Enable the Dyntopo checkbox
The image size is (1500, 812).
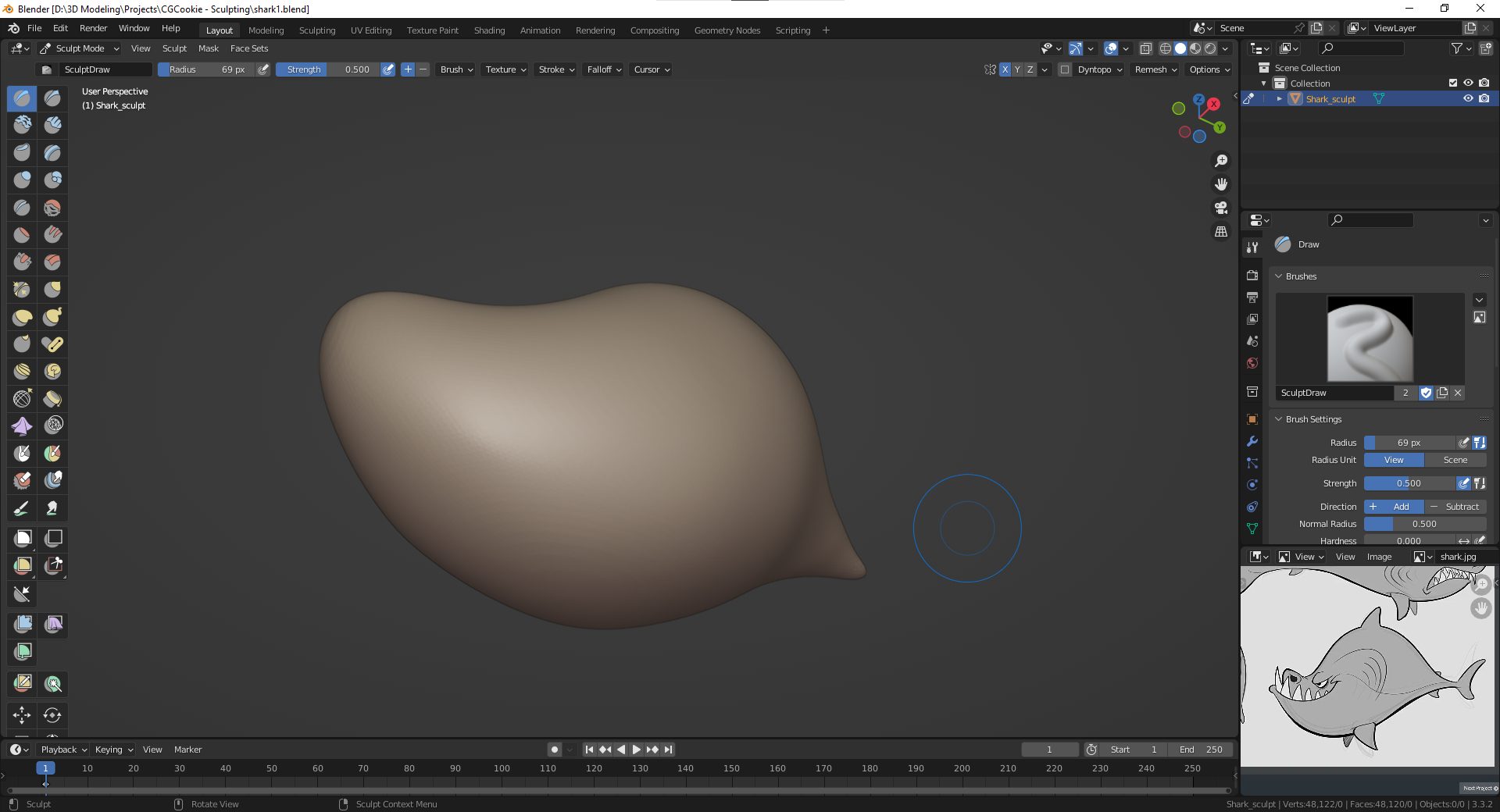1064,69
